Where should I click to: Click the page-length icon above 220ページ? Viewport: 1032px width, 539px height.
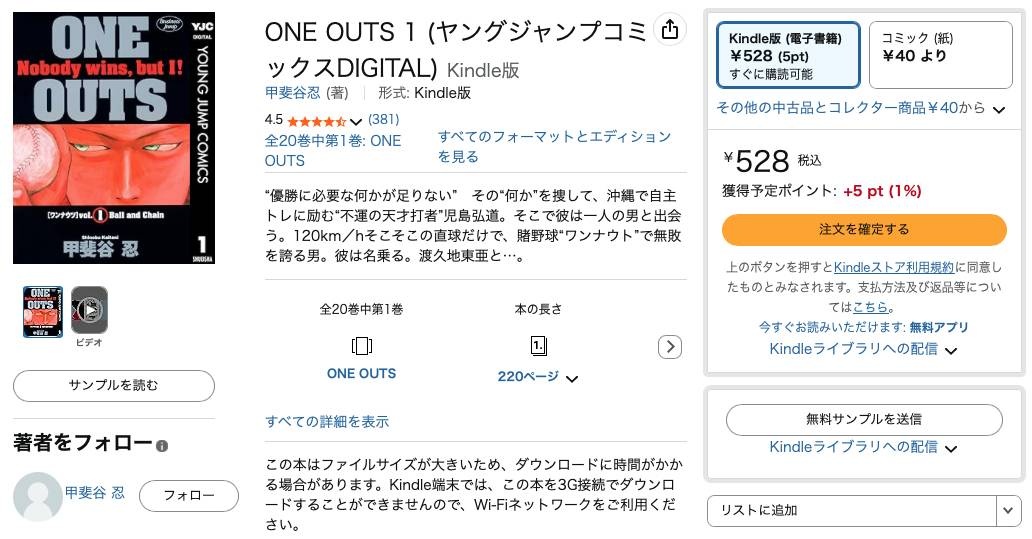[x=538, y=346]
